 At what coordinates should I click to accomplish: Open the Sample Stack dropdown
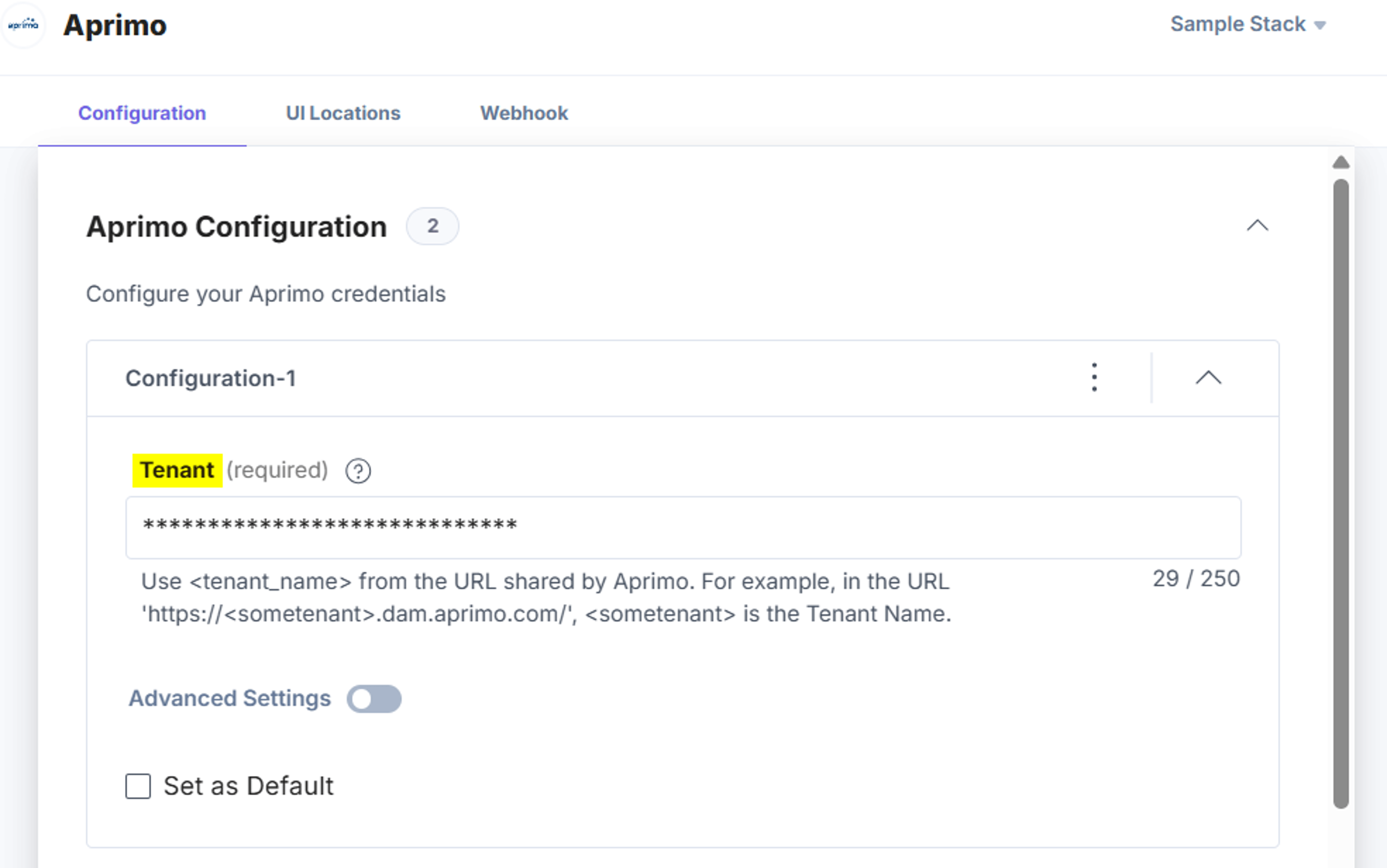1248,24
